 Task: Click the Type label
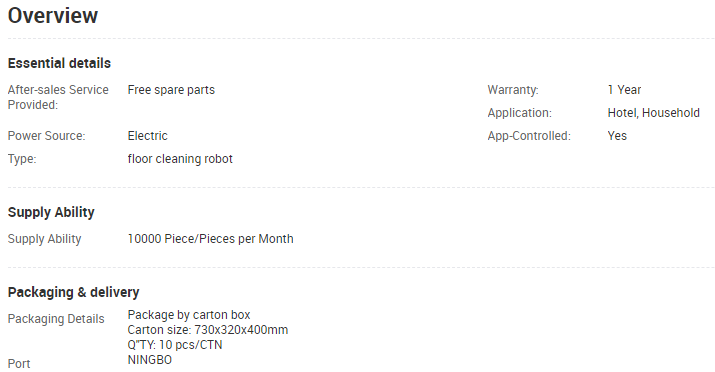point(22,159)
